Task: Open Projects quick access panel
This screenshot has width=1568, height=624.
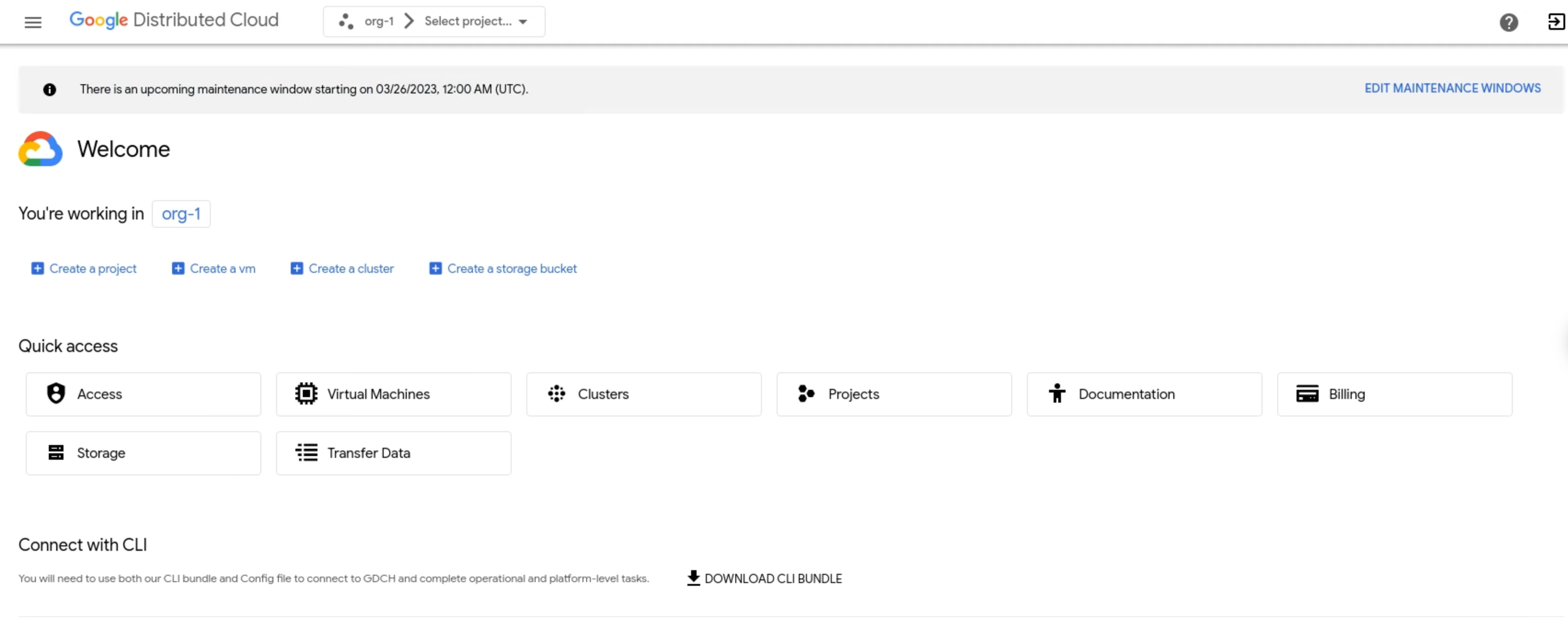Action: tap(893, 394)
